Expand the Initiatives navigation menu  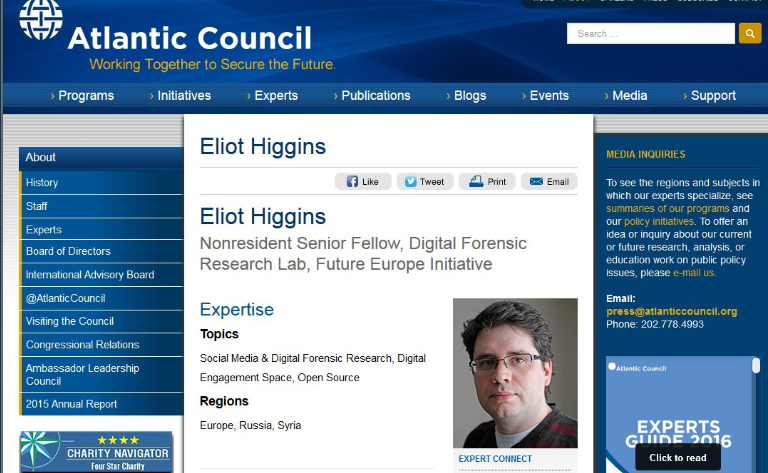(x=180, y=95)
